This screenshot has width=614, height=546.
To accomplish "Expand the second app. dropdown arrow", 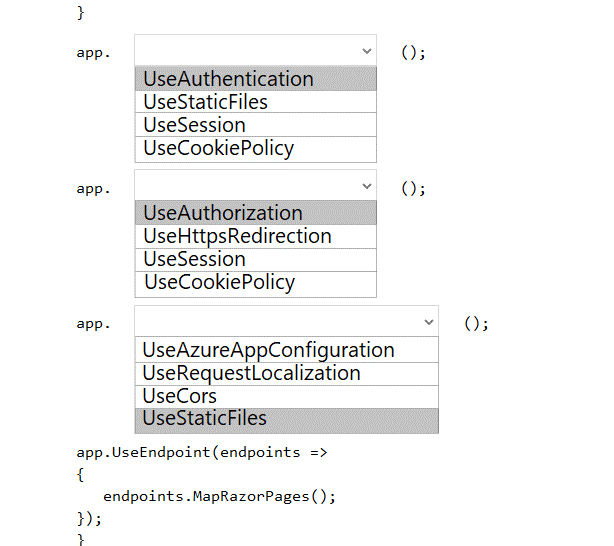I will pyautogui.click(x=366, y=187).
